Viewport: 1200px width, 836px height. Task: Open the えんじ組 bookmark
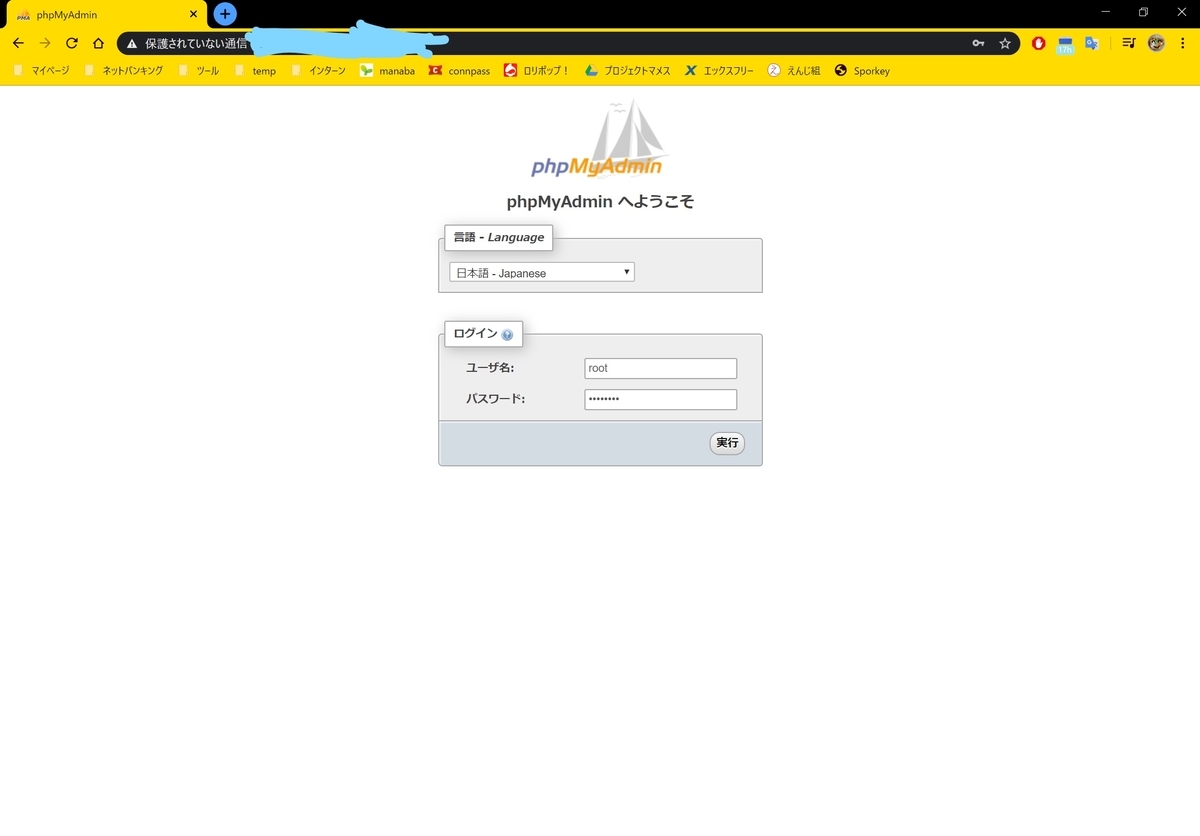[x=795, y=71]
